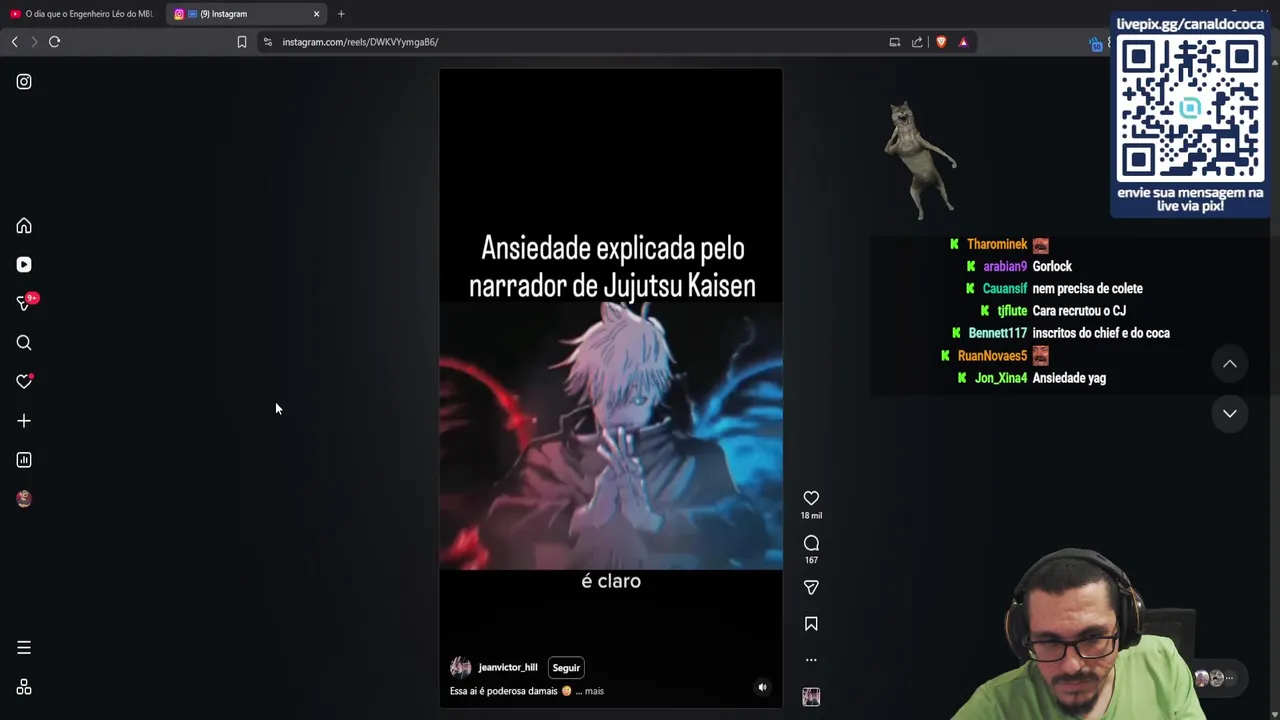1280x720 pixels.
Task: Click username 'Tharominek' in chat
Action: click(997, 244)
